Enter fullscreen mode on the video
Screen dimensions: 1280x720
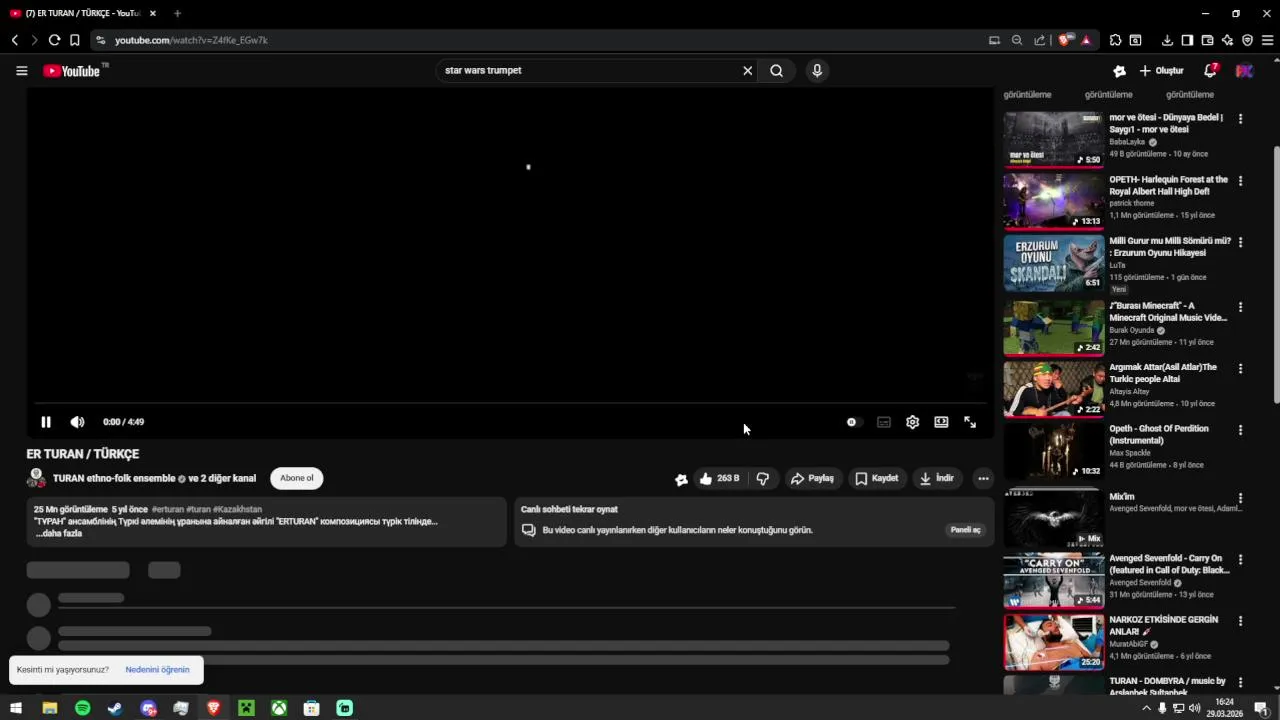click(970, 422)
